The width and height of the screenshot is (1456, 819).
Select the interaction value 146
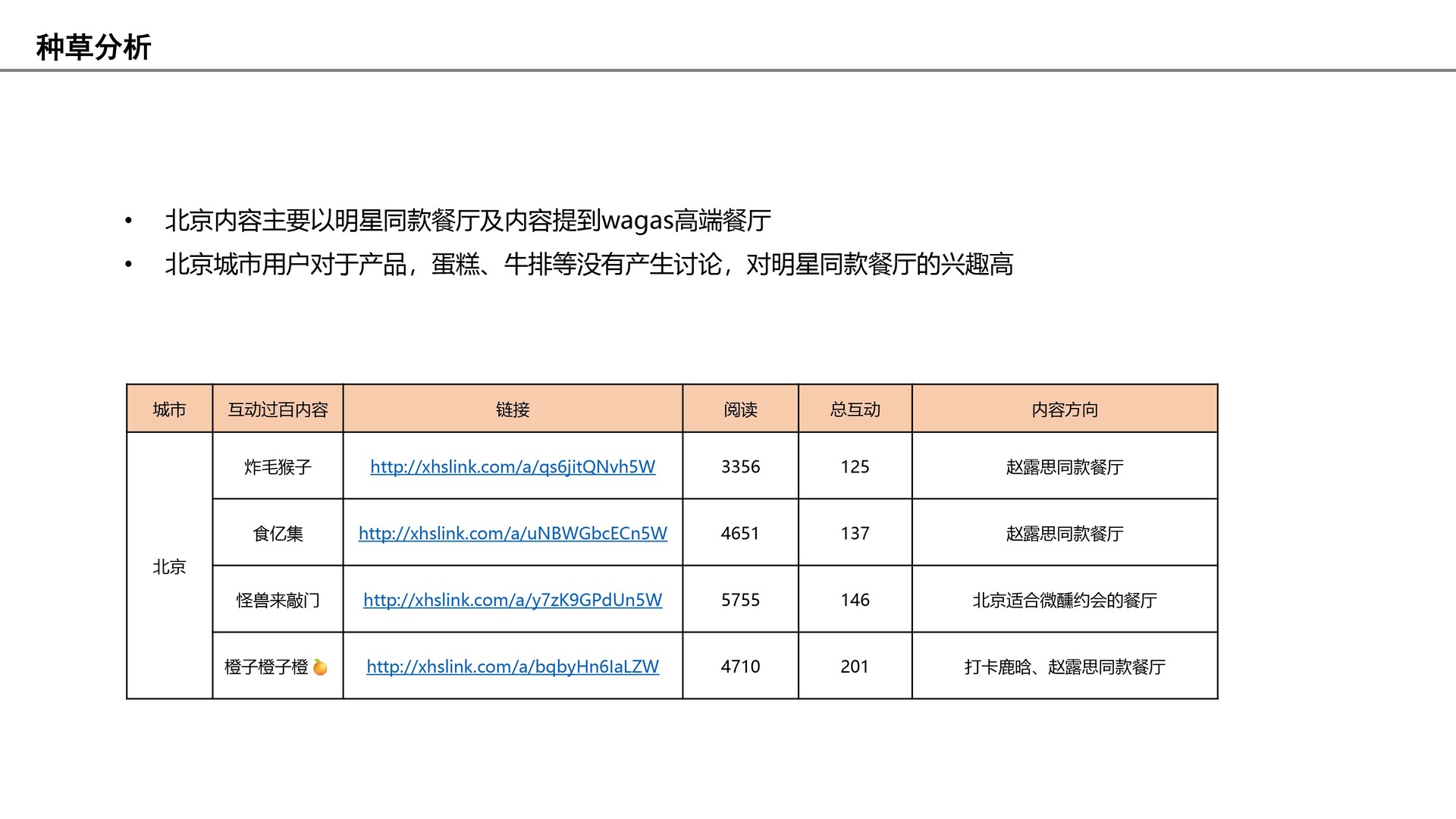coord(855,600)
